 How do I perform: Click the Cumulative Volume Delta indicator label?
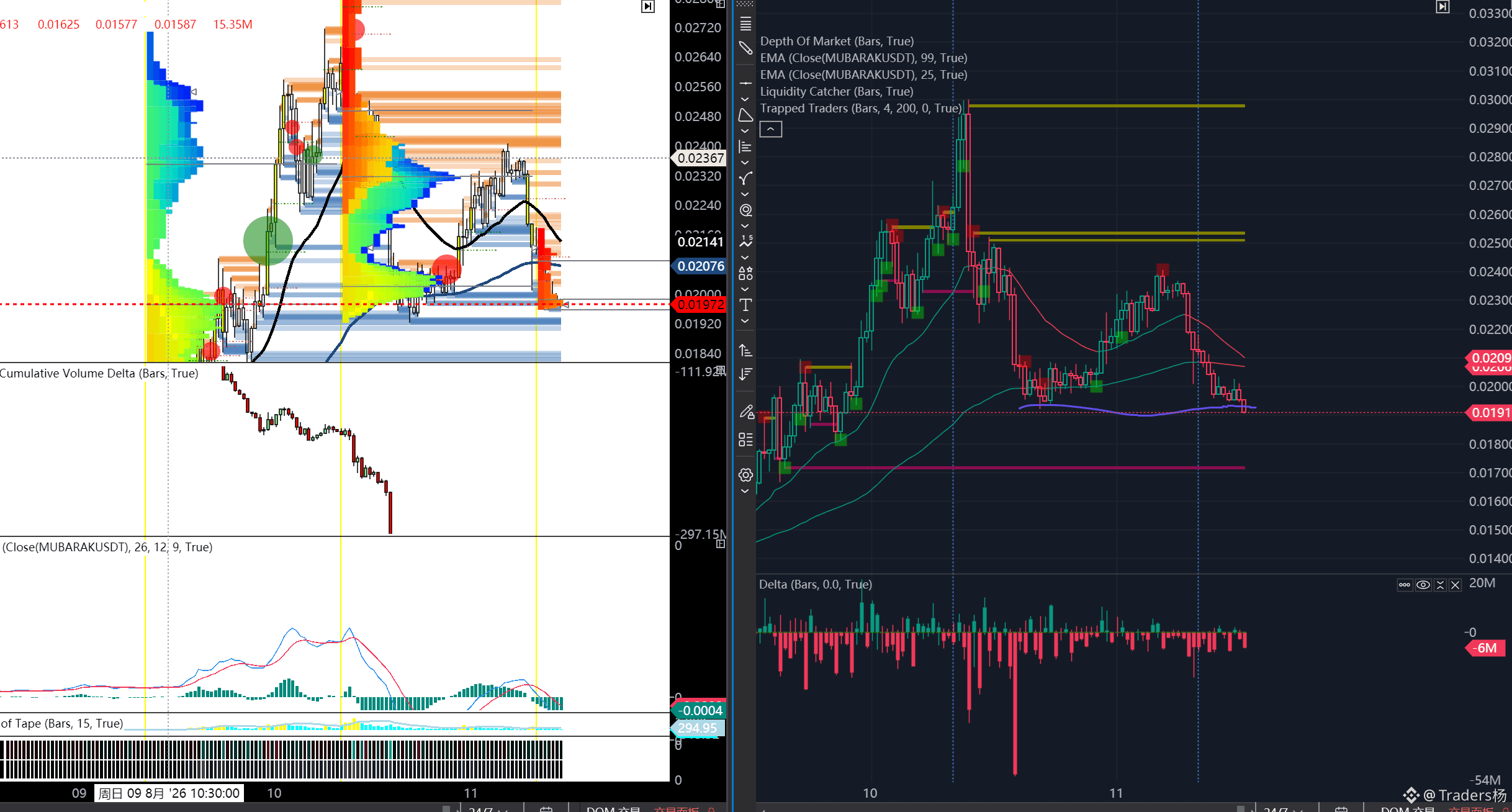tap(99, 373)
